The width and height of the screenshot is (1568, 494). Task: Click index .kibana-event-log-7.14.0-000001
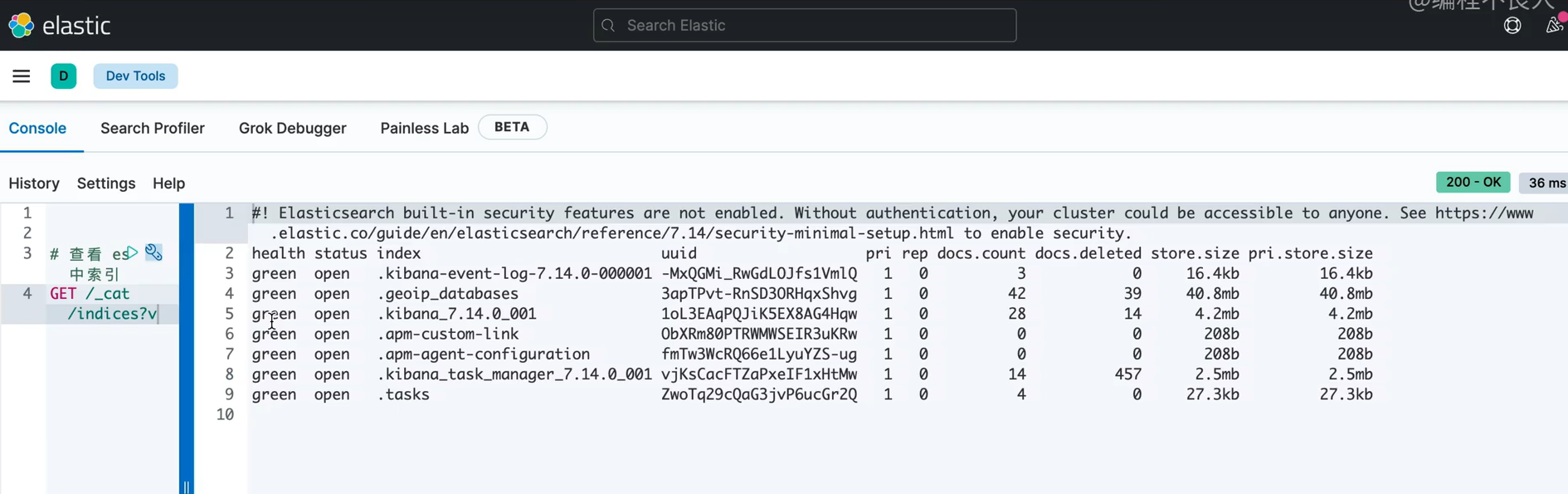514,274
